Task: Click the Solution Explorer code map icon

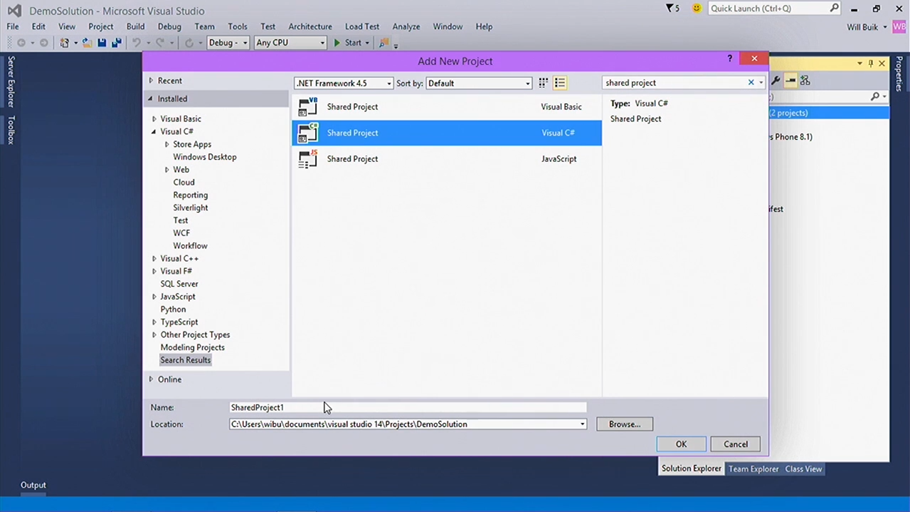Action: [x=805, y=81]
